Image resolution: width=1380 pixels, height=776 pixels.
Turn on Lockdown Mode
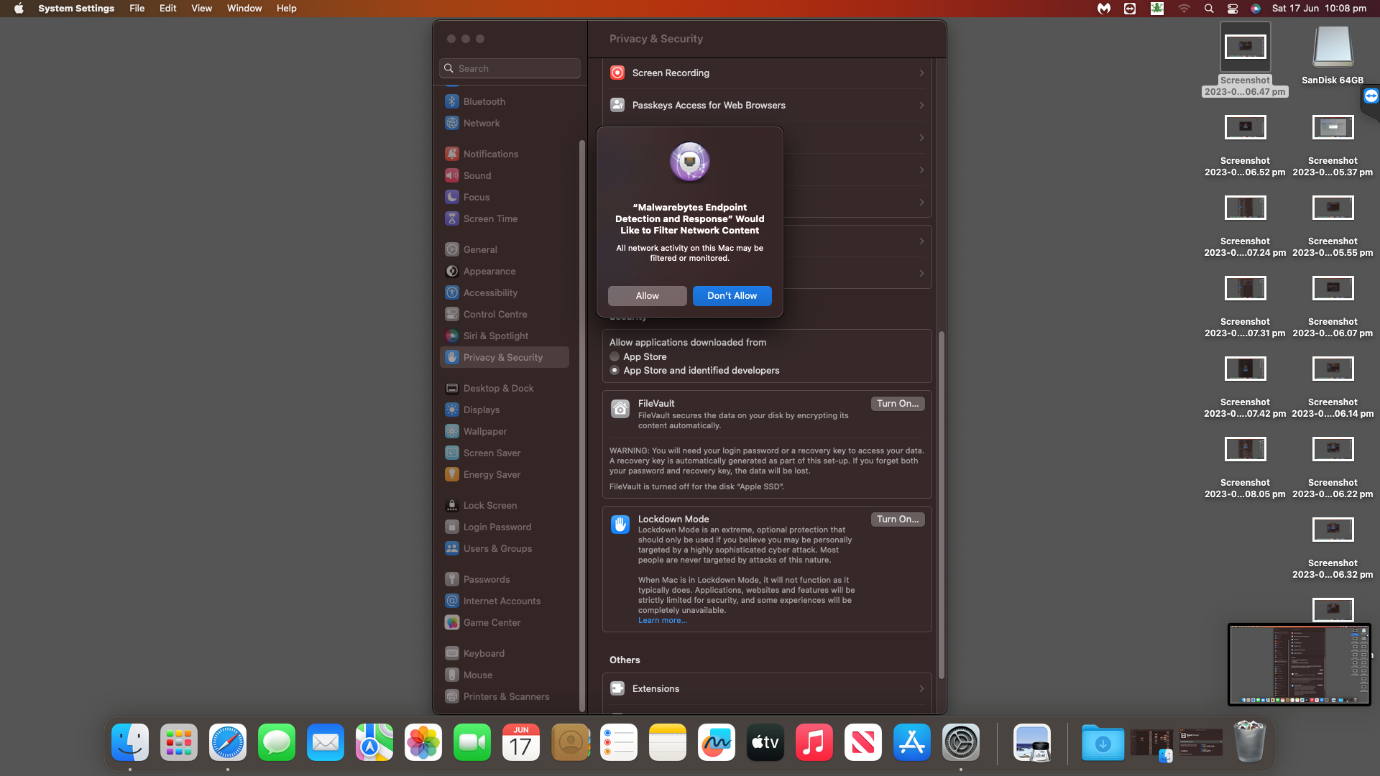897,519
